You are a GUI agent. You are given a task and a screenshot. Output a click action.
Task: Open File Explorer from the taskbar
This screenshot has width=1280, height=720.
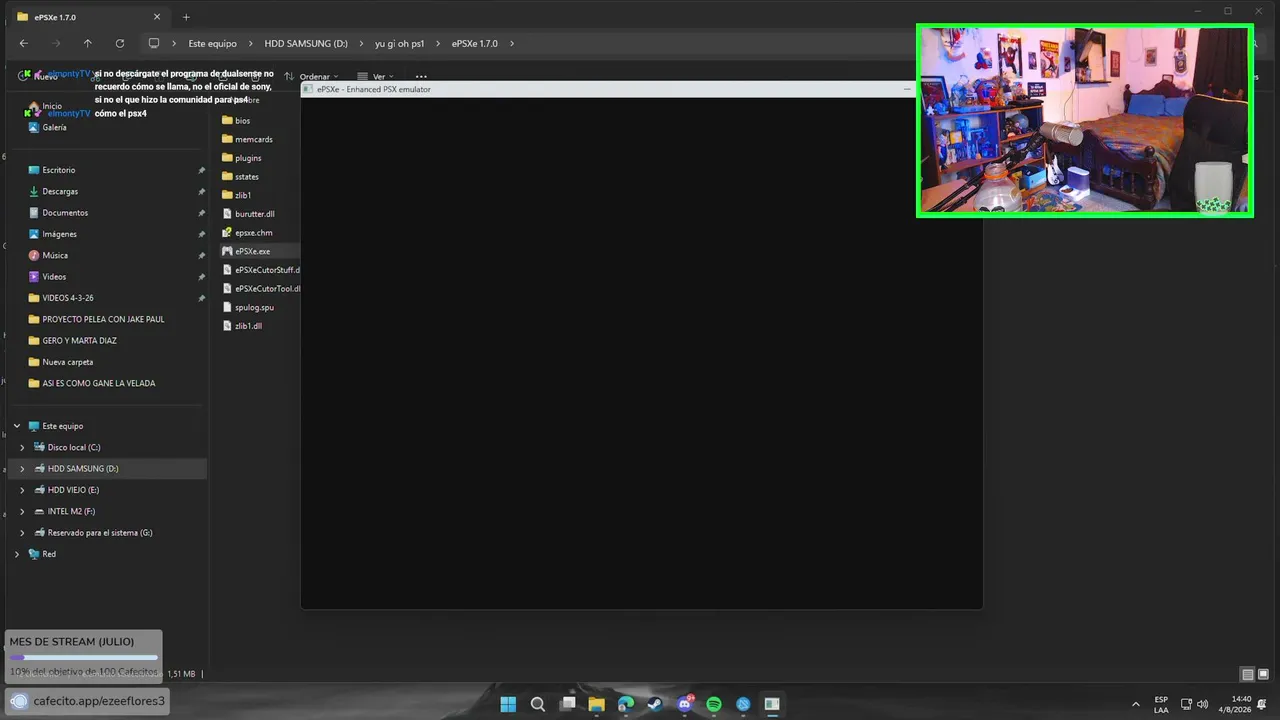pyautogui.click(x=597, y=704)
